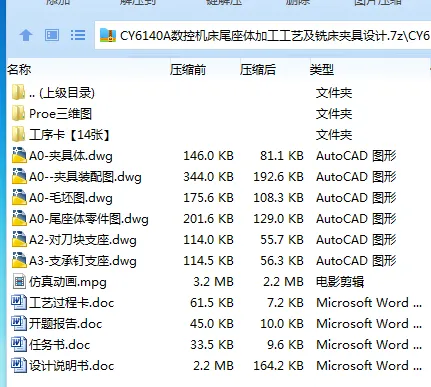
Task: Select the A0--夹具装配图.dwg file icon
Action: point(19,176)
